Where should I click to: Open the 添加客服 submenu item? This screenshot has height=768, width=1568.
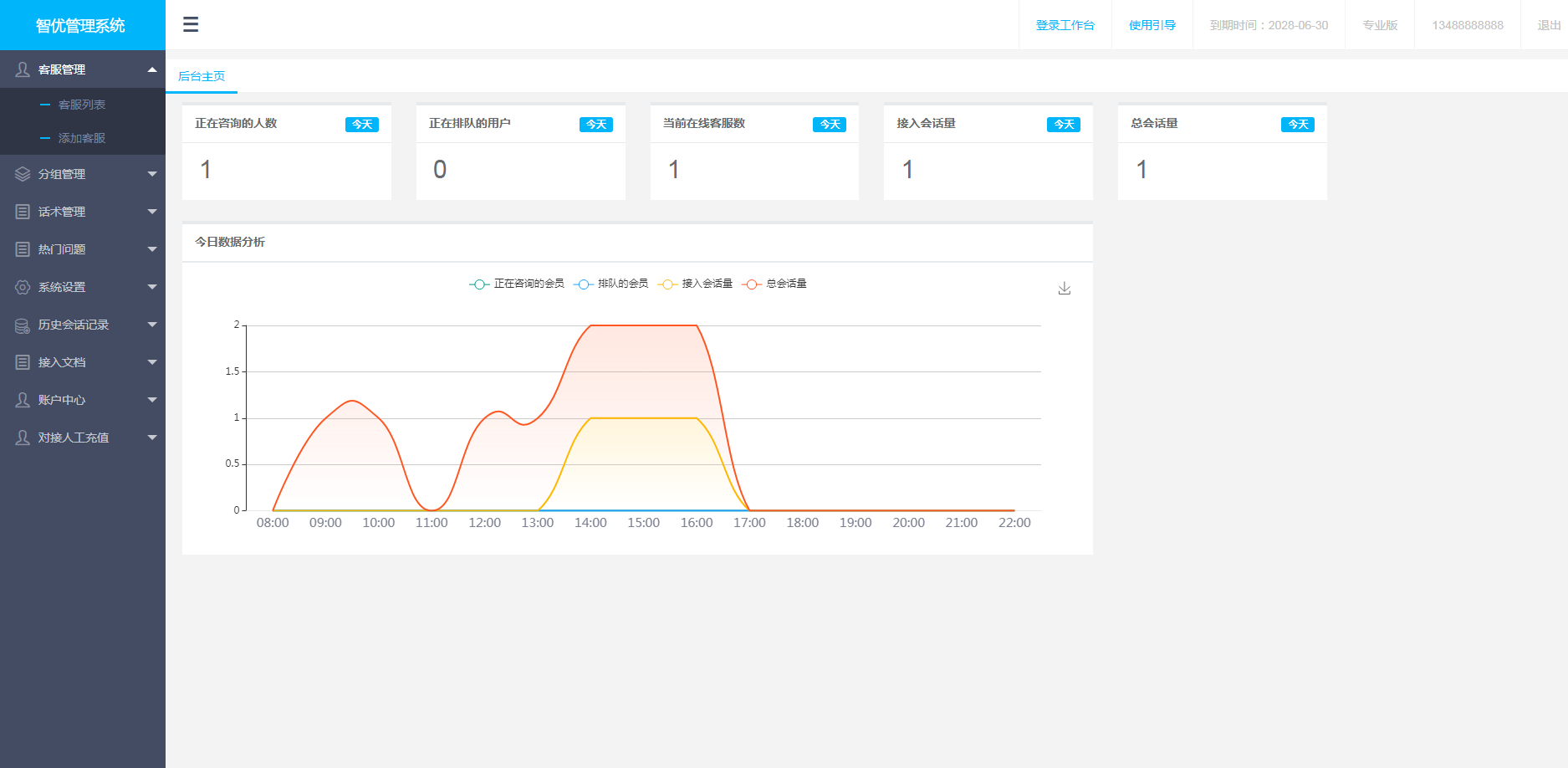click(82, 138)
